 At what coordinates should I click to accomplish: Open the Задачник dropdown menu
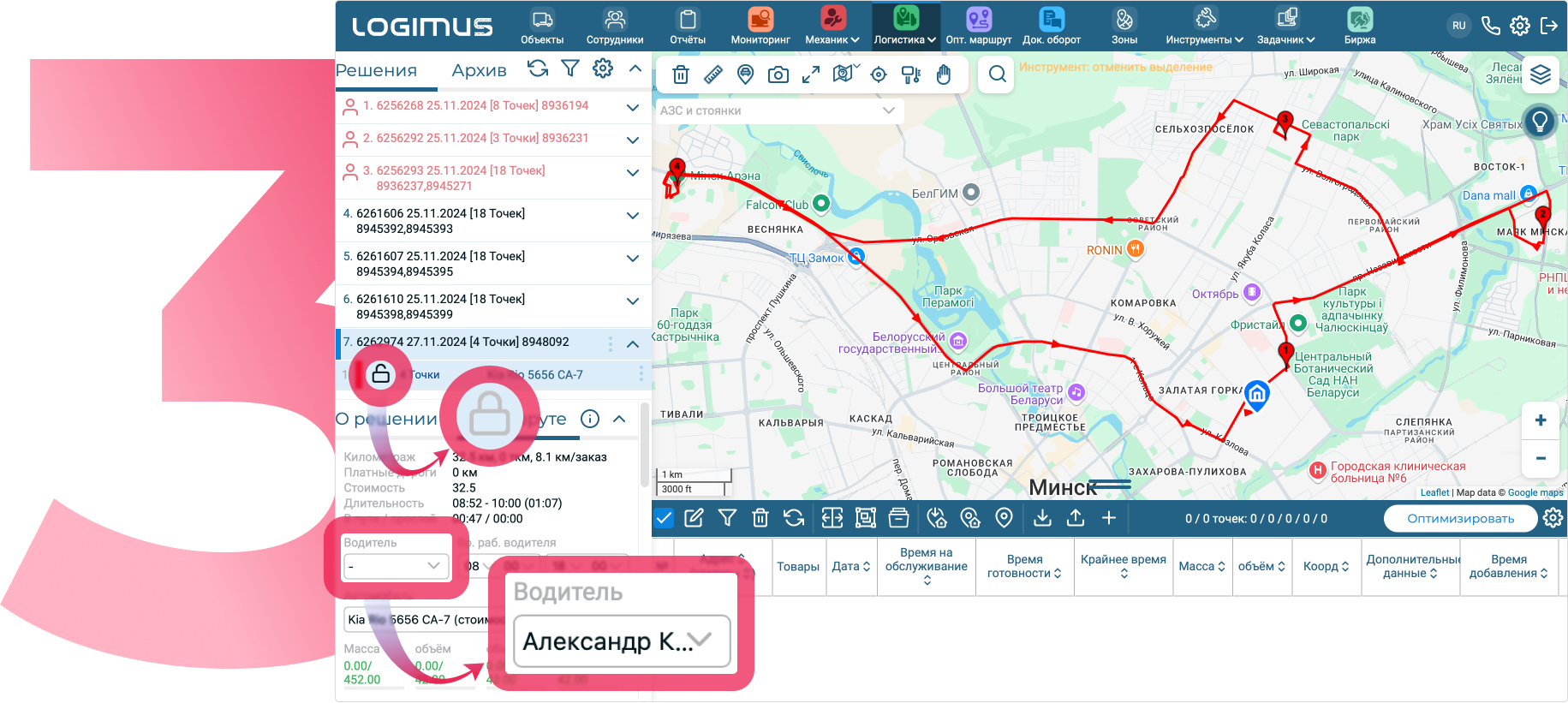coord(1286,27)
